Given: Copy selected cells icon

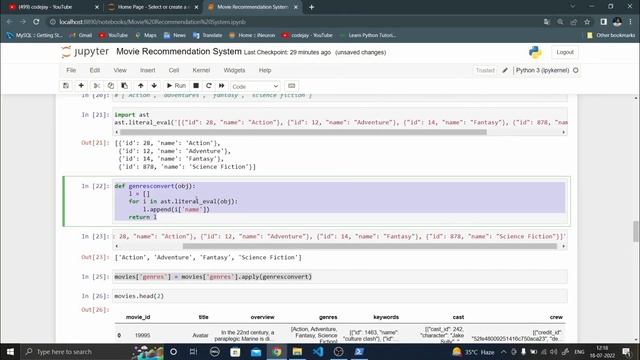Looking at the screenshot, I should coord(111,86).
